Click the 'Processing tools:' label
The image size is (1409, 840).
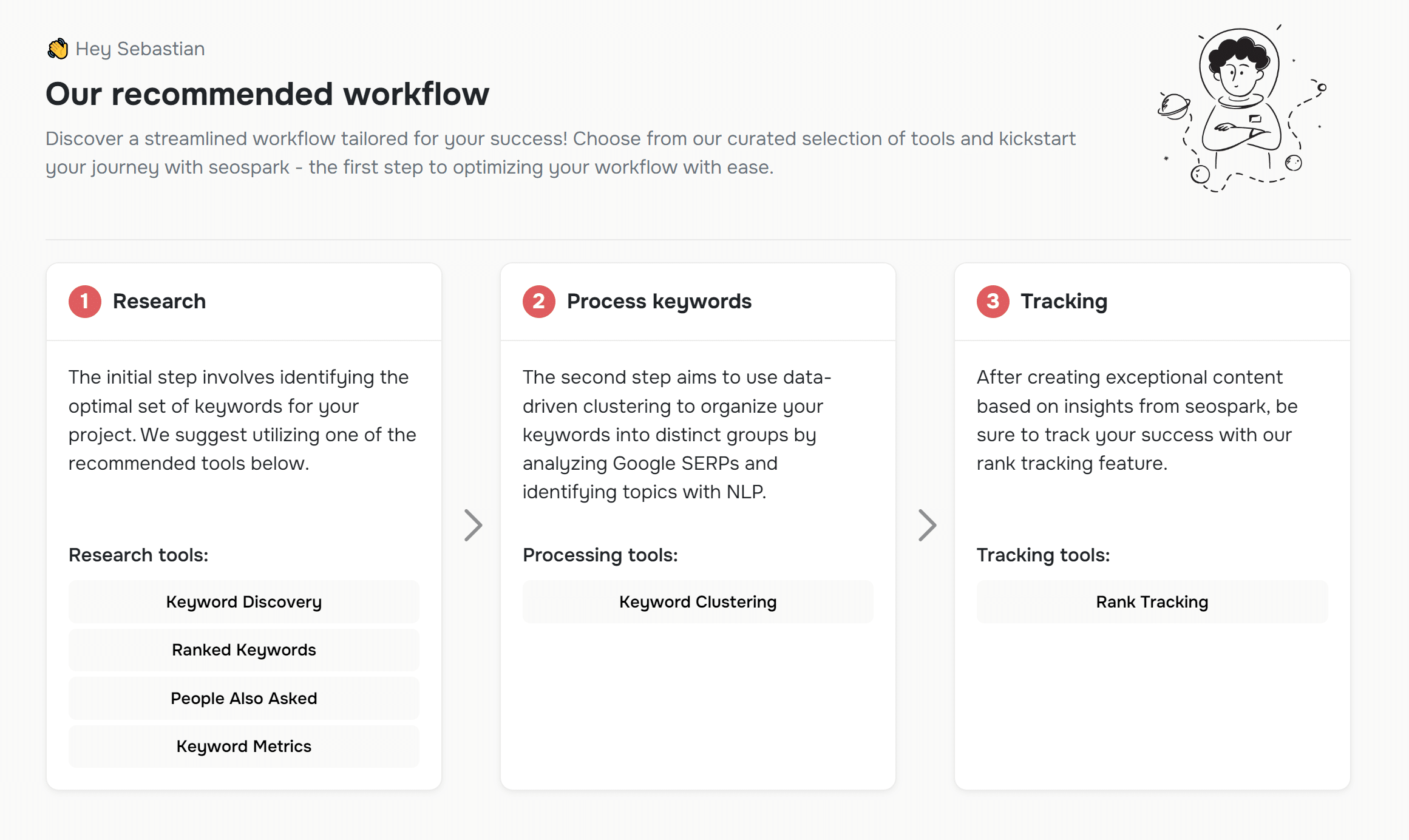point(600,555)
